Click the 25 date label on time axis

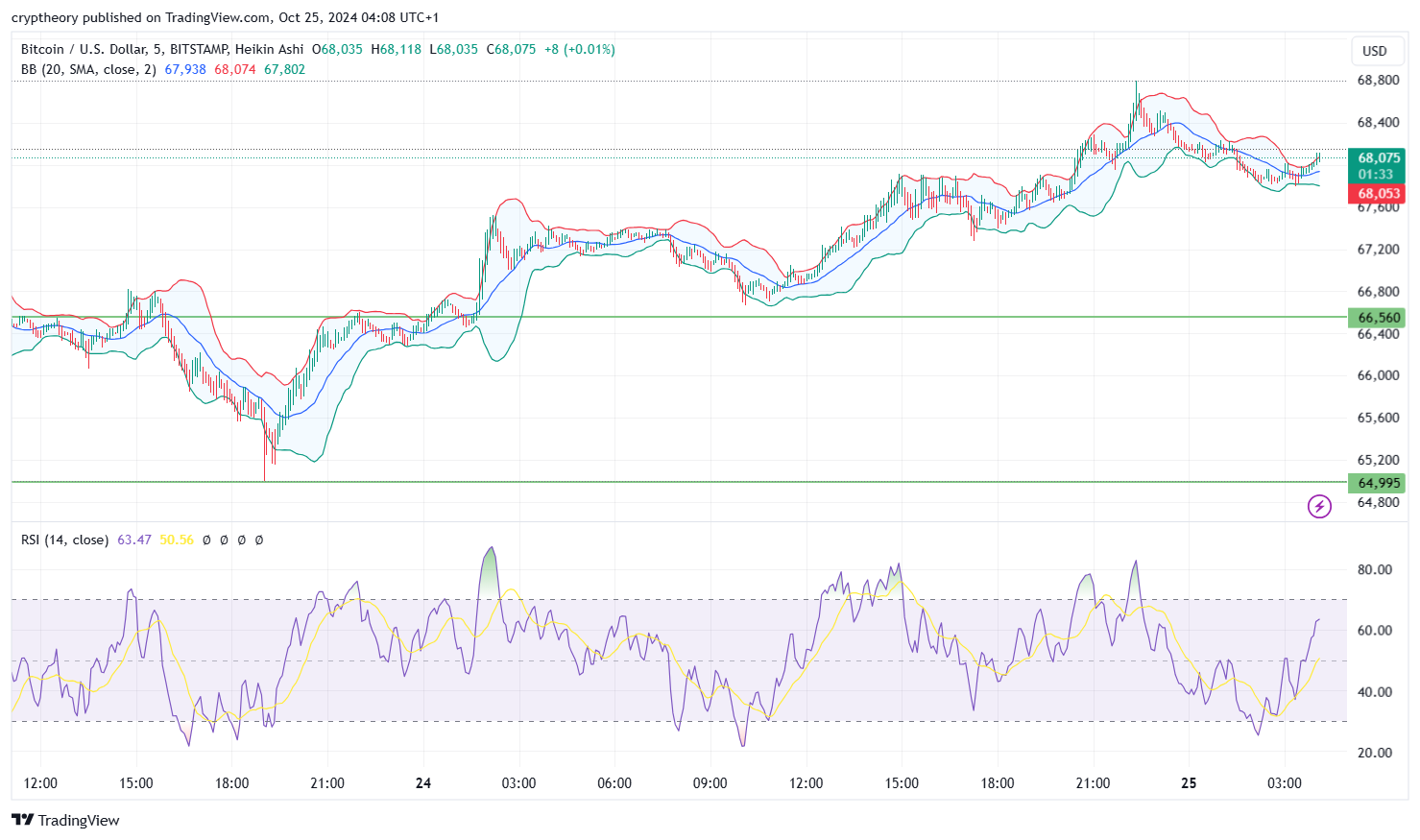click(1189, 783)
